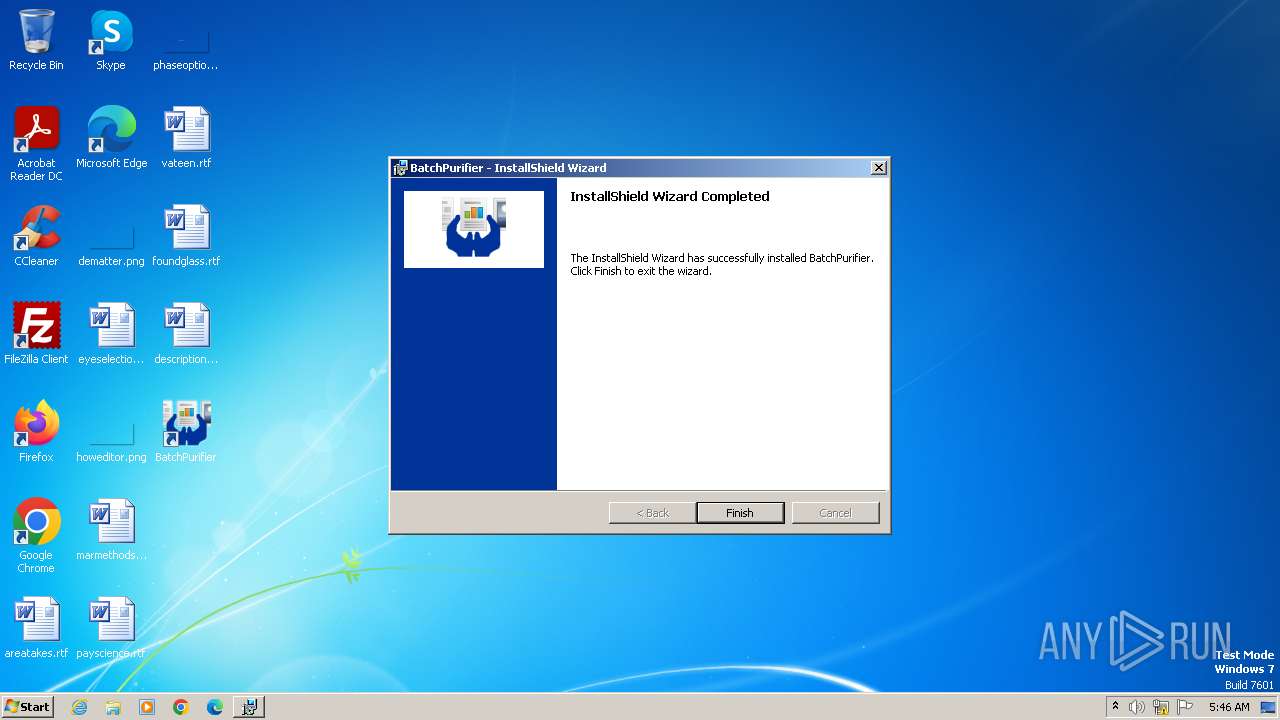Image resolution: width=1280 pixels, height=720 pixels.
Task: Click the BatchPurifier logo in the wizard
Action: pyautogui.click(x=474, y=229)
